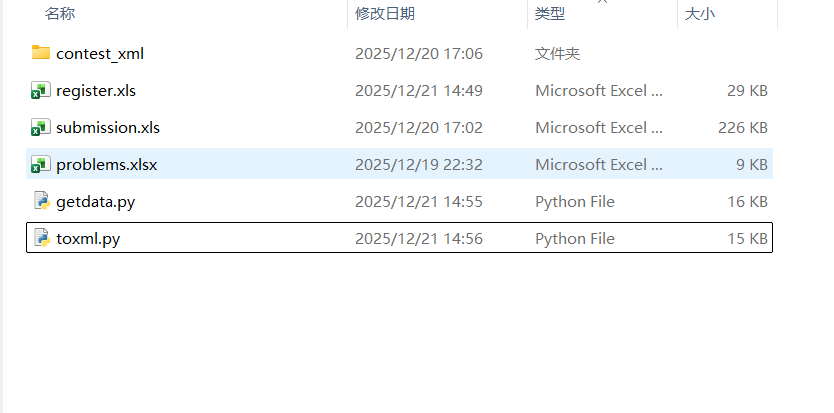Select the register.xls file name
This screenshot has height=413, width=834.
(x=96, y=90)
